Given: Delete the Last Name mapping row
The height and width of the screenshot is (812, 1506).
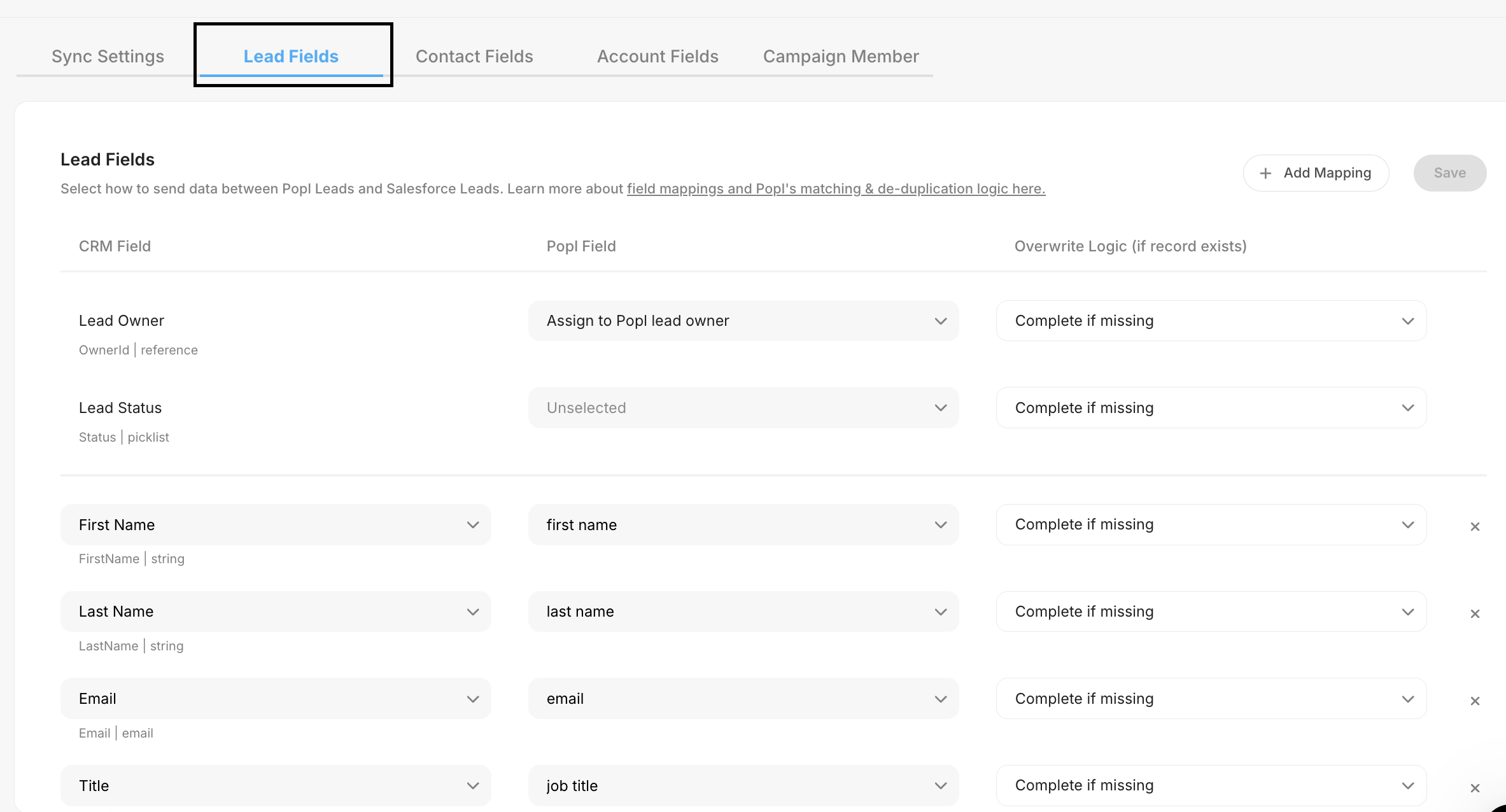Looking at the screenshot, I should click(x=1475, y=613).
